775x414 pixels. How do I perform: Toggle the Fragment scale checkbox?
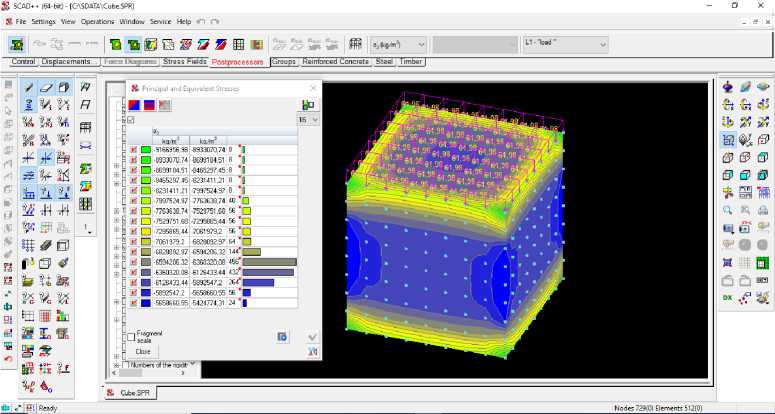(131, 337)
